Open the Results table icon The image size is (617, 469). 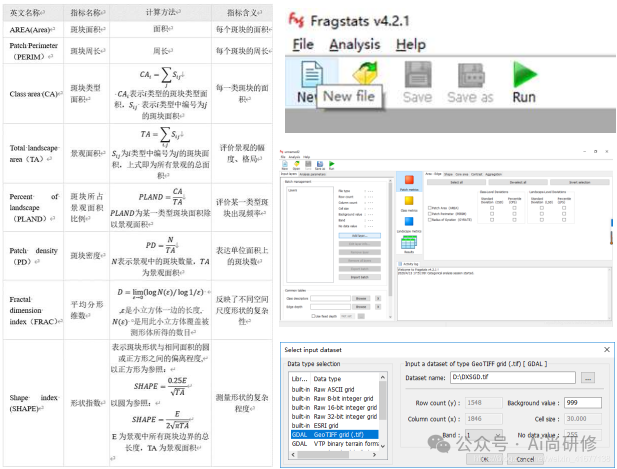(409, 242)
